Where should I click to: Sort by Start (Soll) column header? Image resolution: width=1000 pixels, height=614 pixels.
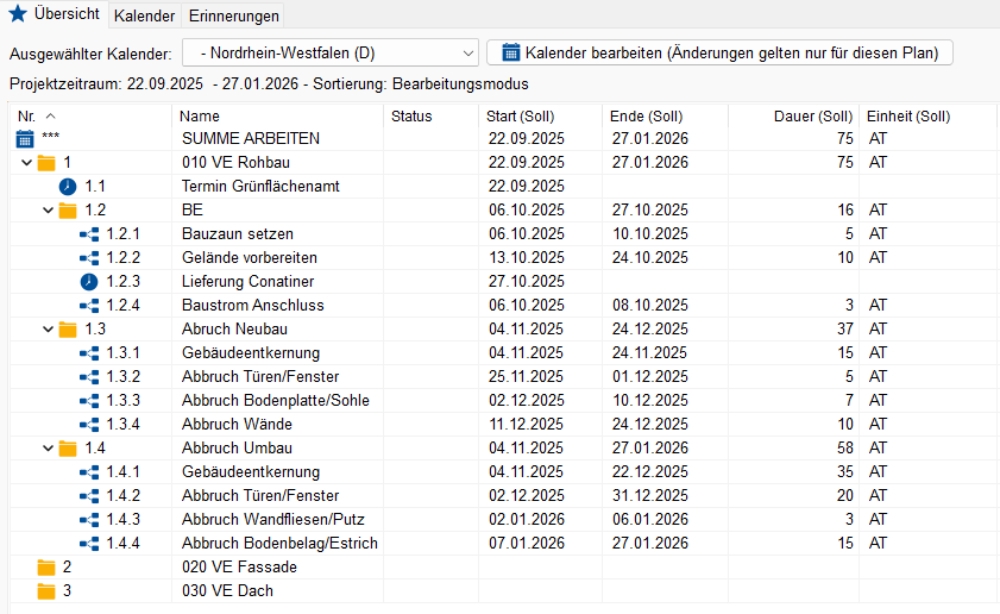coord(540,116)
